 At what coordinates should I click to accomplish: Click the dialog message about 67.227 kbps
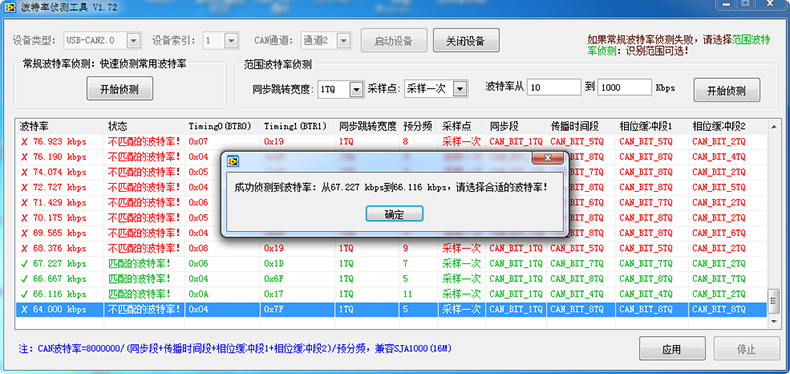point(391,188)
